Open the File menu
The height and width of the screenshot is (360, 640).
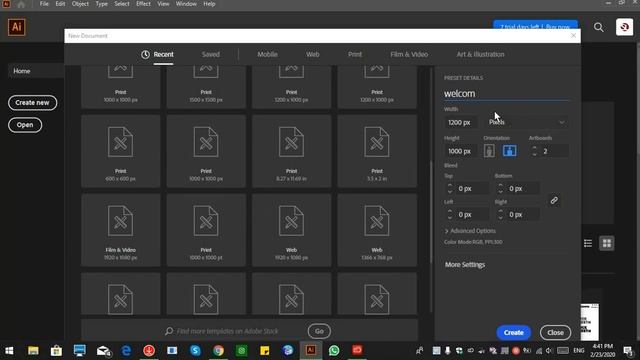click(44, 4)
